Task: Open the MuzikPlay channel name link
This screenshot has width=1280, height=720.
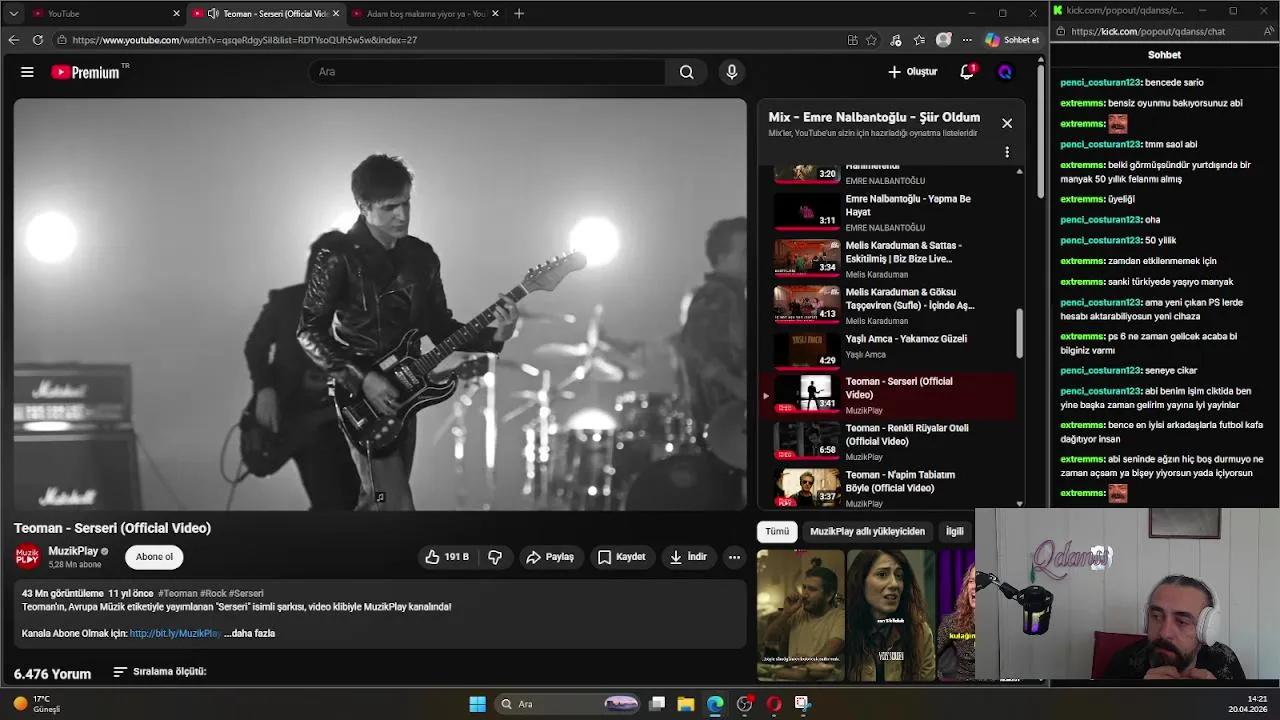Action: pyautogui.click(x=73, y=551)
